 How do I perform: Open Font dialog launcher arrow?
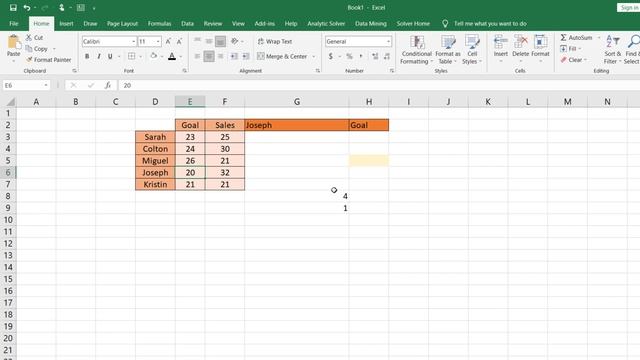pyautogui.click(x=184, y=71)
